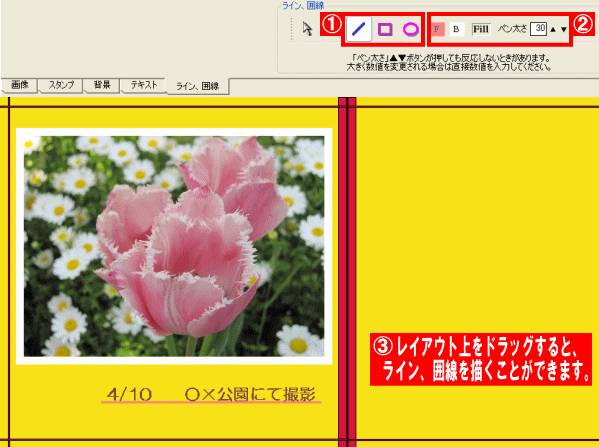This screenshot has width=599, height=447.
Task: Open the スタンプ tab
Action: pyautogui.click(x=61, y=85)
